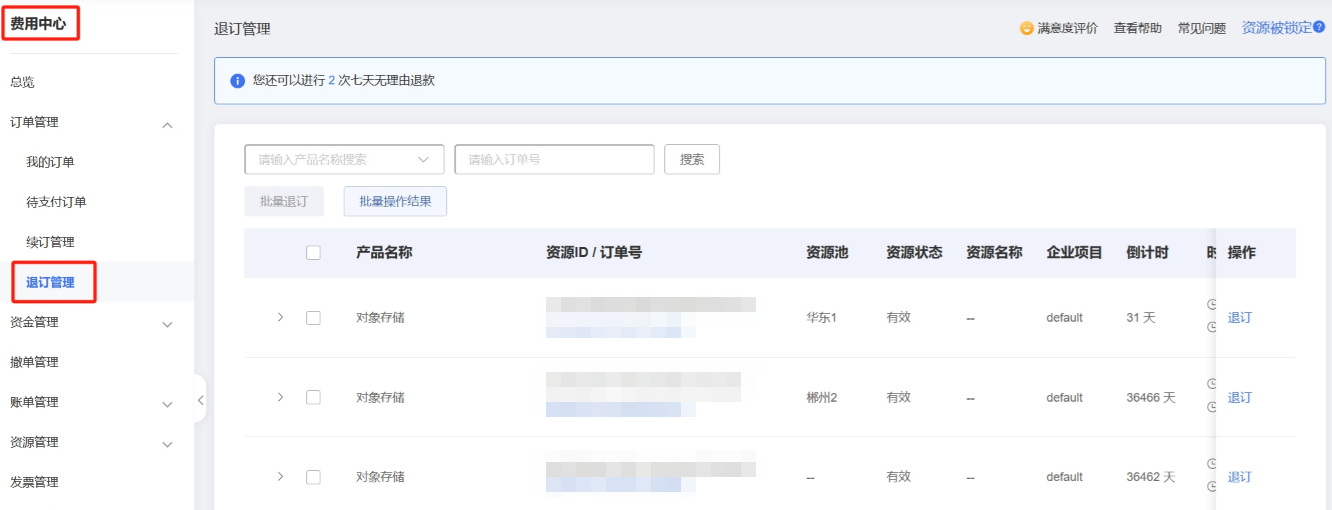Image resolution: width=1332 pixels, height=510 pixels.
Task: Check the box for 华东1 对象存储 row
Action: pyautogui.click(x=313, y=317)
